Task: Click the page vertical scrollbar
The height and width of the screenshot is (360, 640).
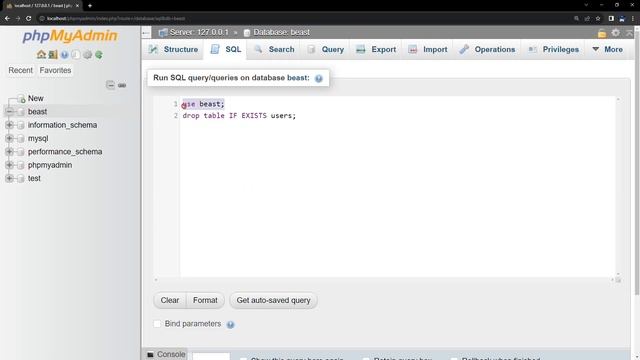Action: coord(637,163)
